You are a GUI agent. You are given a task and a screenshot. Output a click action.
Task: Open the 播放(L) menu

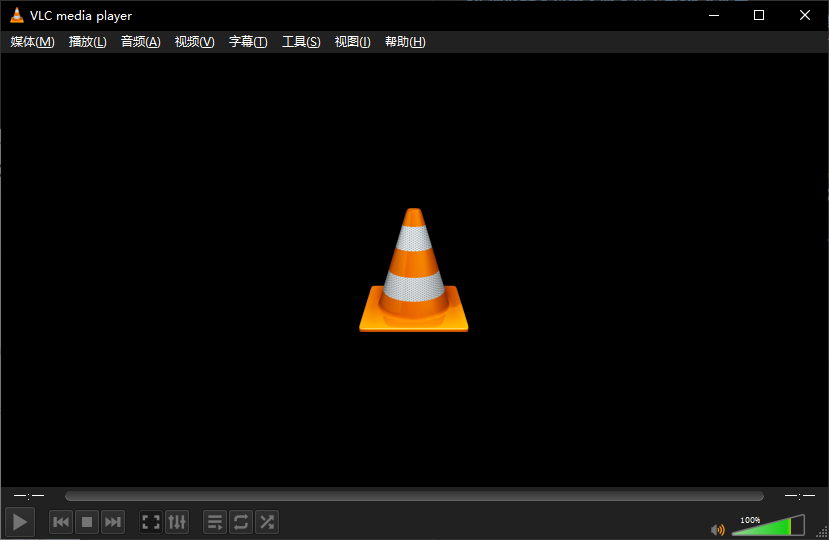88,42
